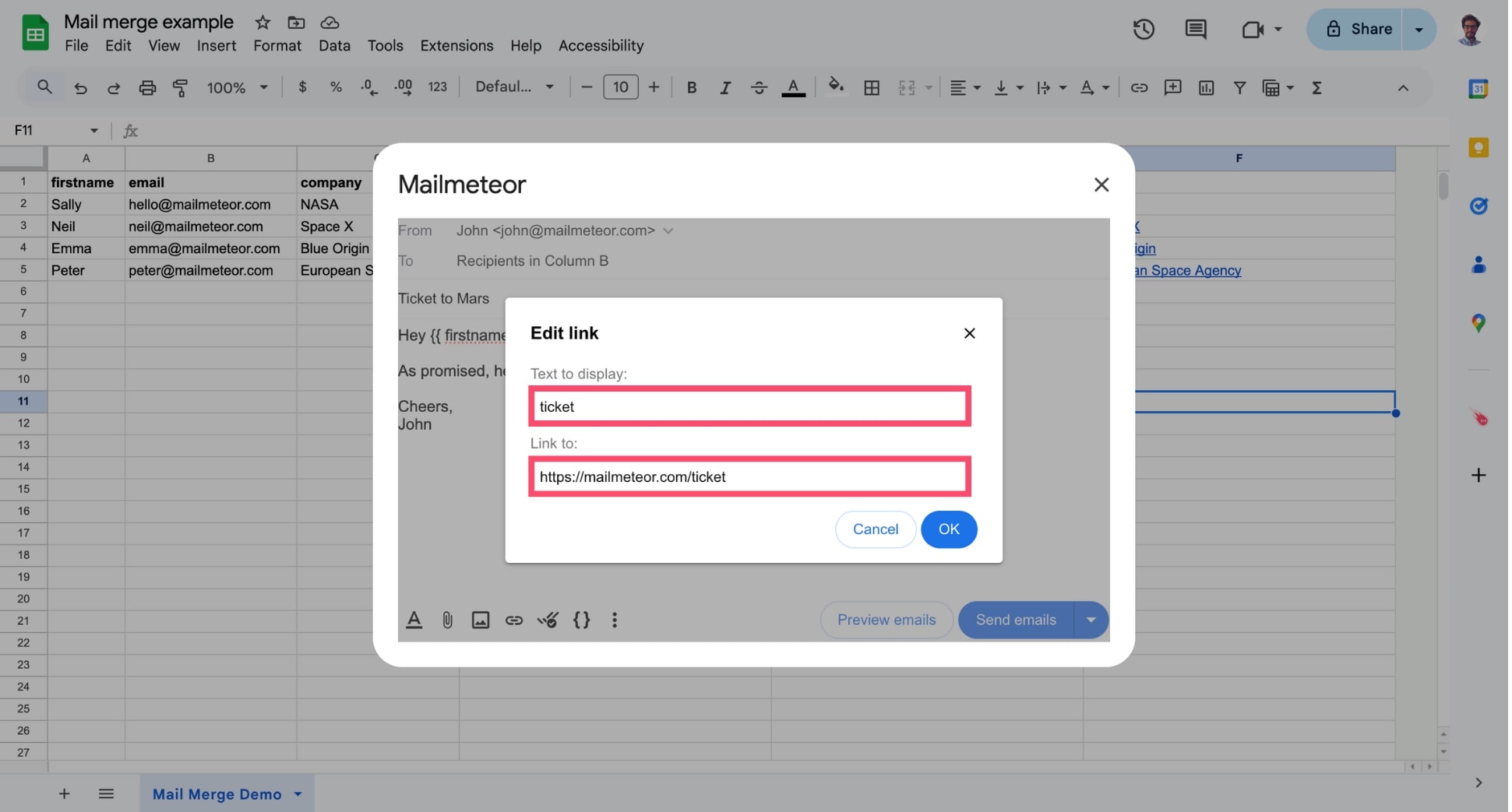Decrease decimal places icon

369,87
